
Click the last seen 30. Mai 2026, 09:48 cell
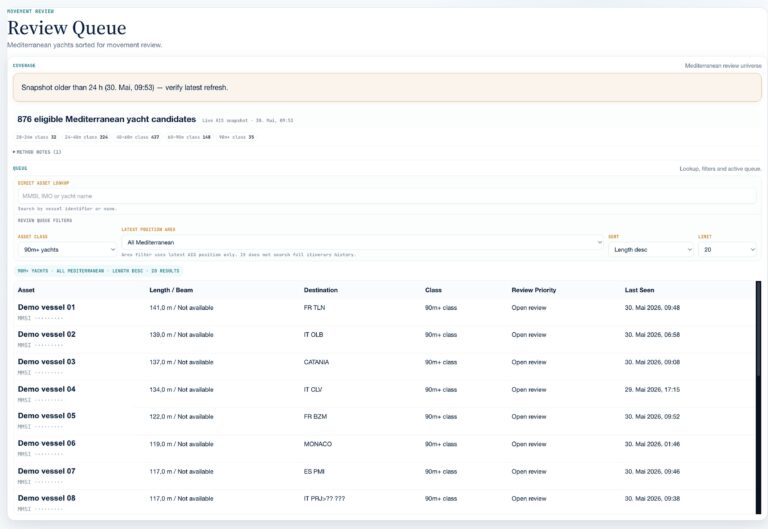pyautogui.click(x=652, y=308)
